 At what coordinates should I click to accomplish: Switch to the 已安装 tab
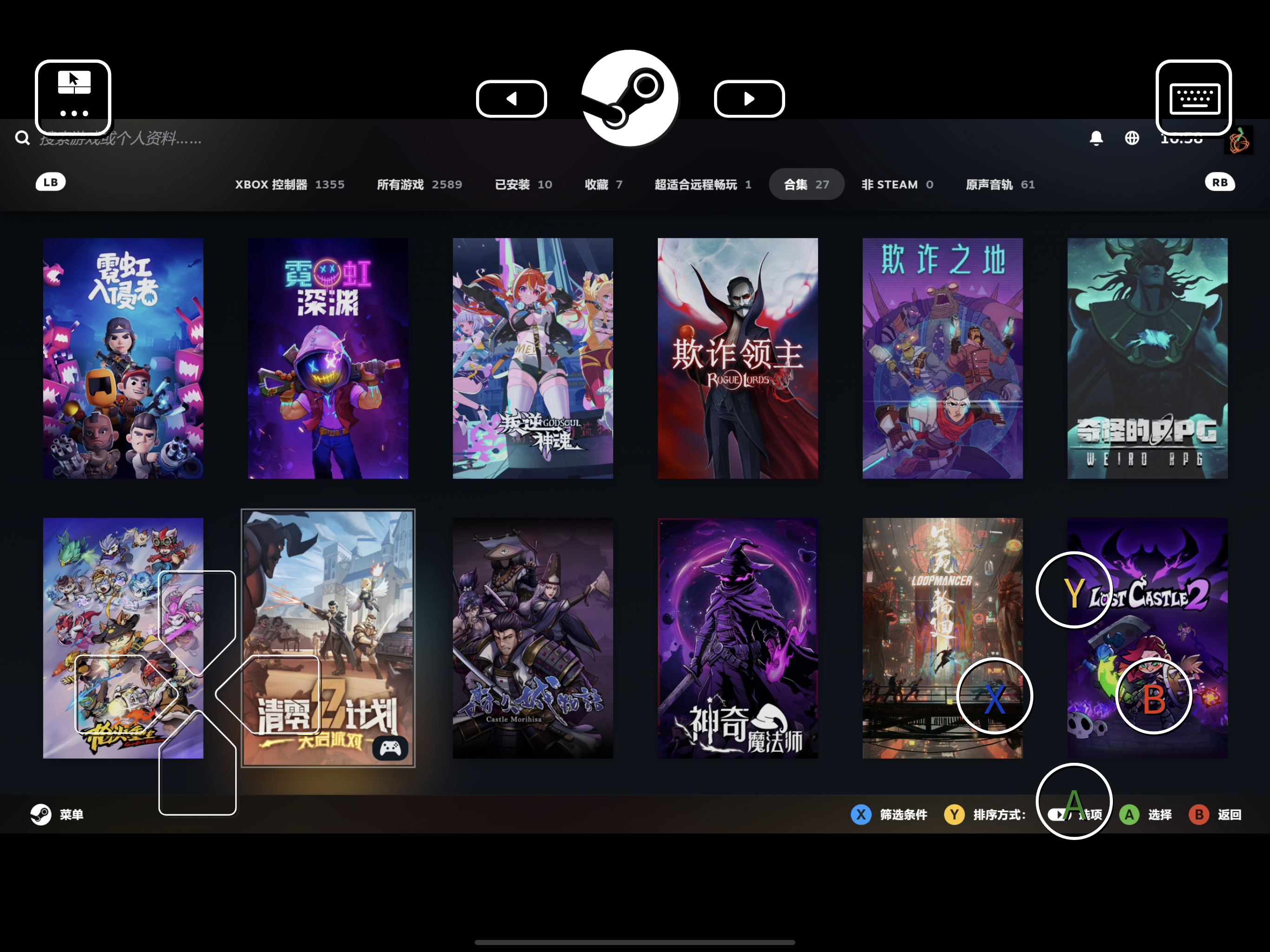(523, 185)
